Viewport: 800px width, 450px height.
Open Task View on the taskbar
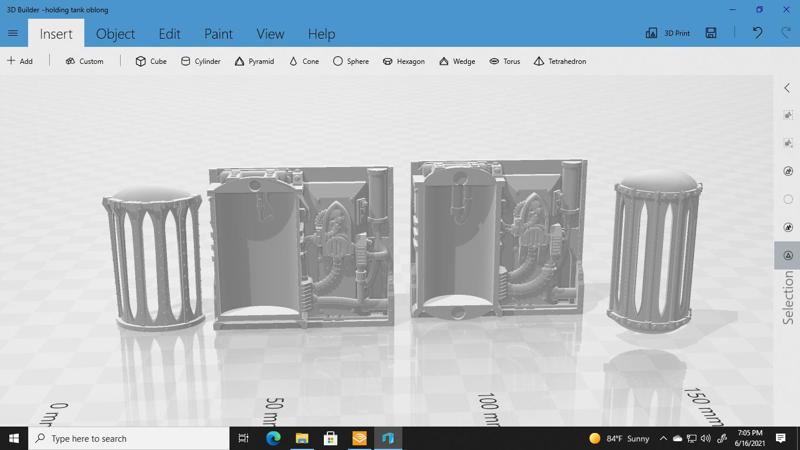pos(243,438)
